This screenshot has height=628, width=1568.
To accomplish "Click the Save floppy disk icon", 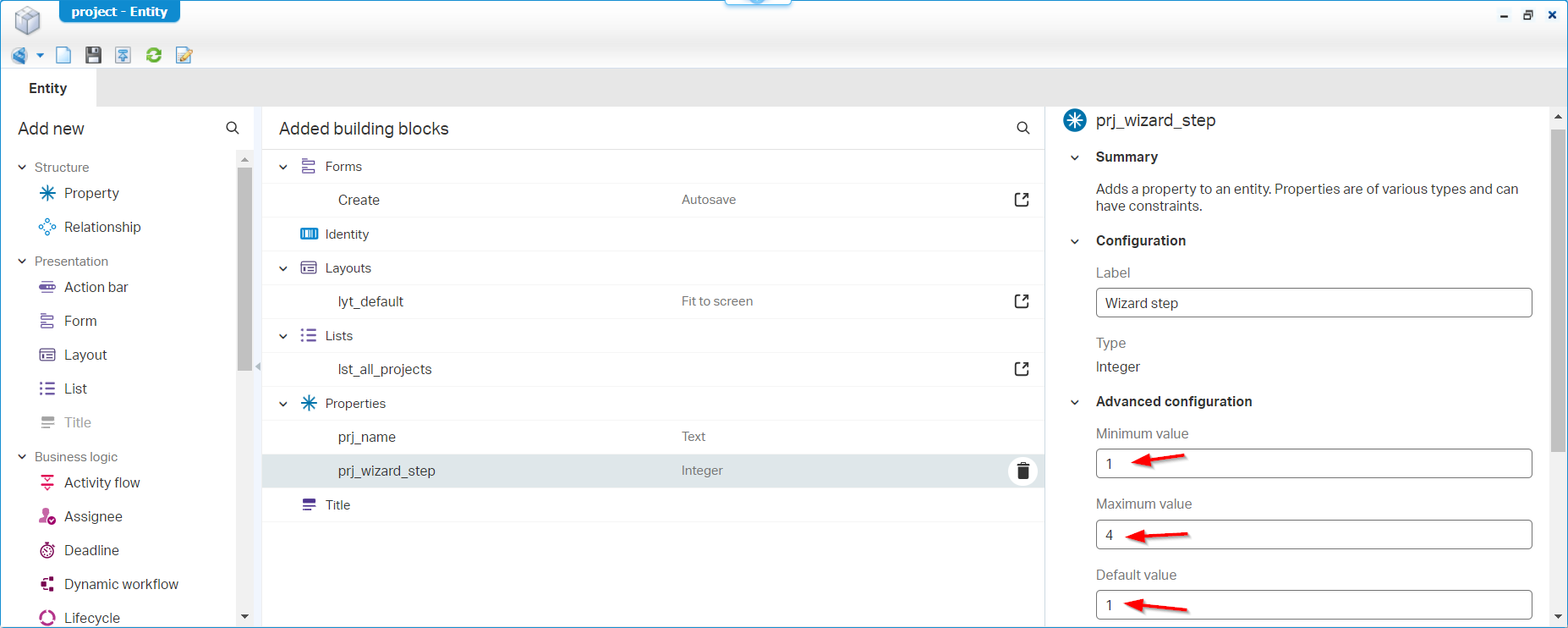I will coord(93,55).
